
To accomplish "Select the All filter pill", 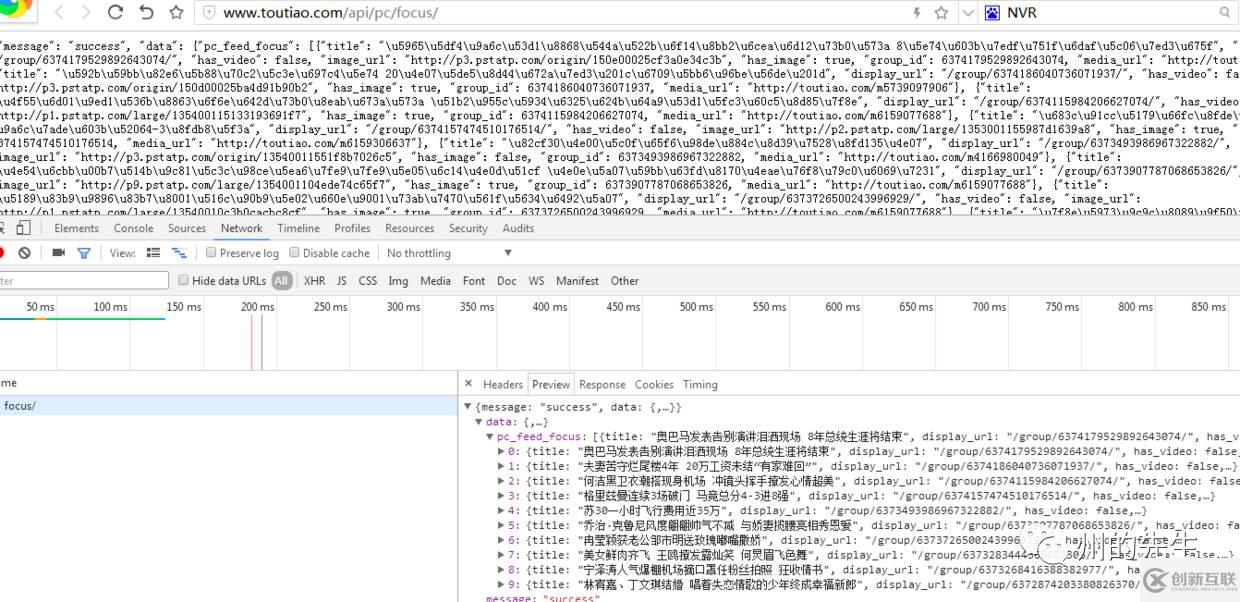I will coord(282,281).
